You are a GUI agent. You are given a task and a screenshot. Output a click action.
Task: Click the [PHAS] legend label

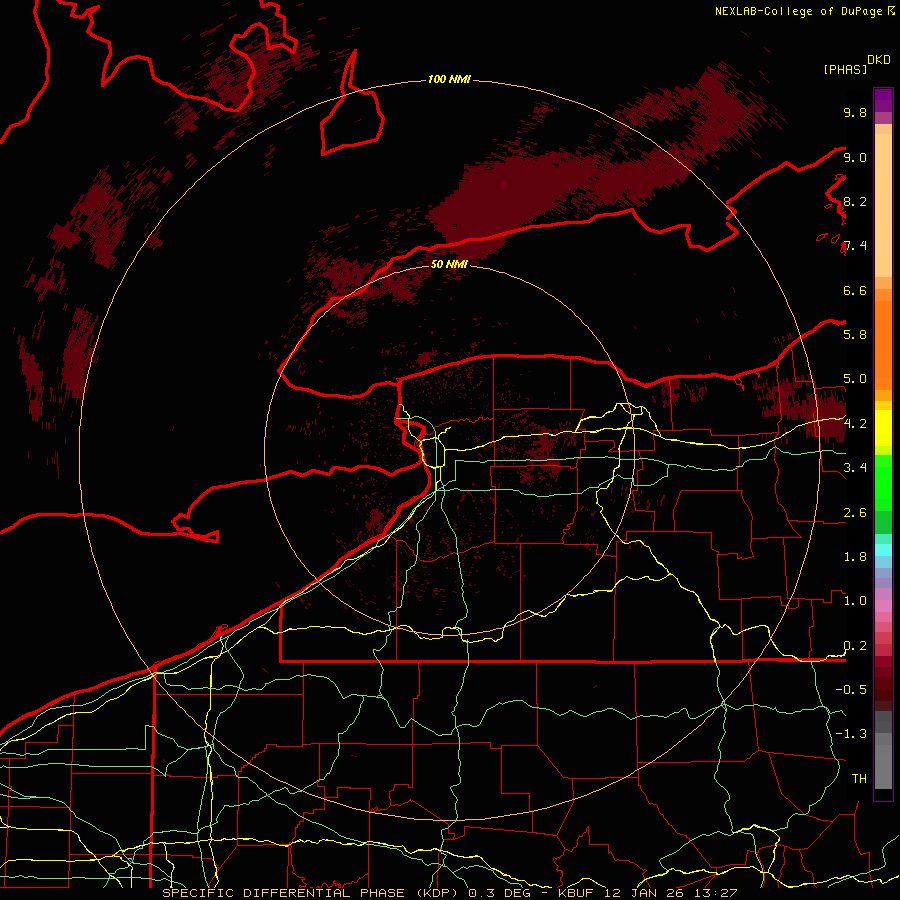click(x=845, y=70)
